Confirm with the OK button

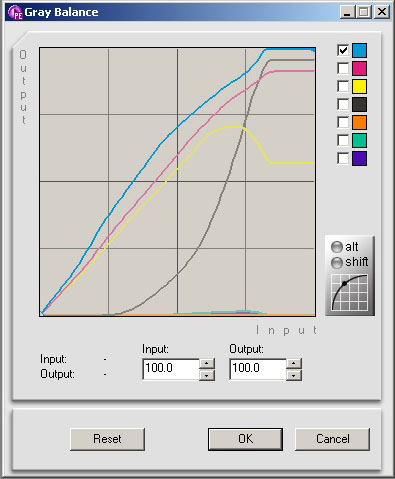coord(245,439)
